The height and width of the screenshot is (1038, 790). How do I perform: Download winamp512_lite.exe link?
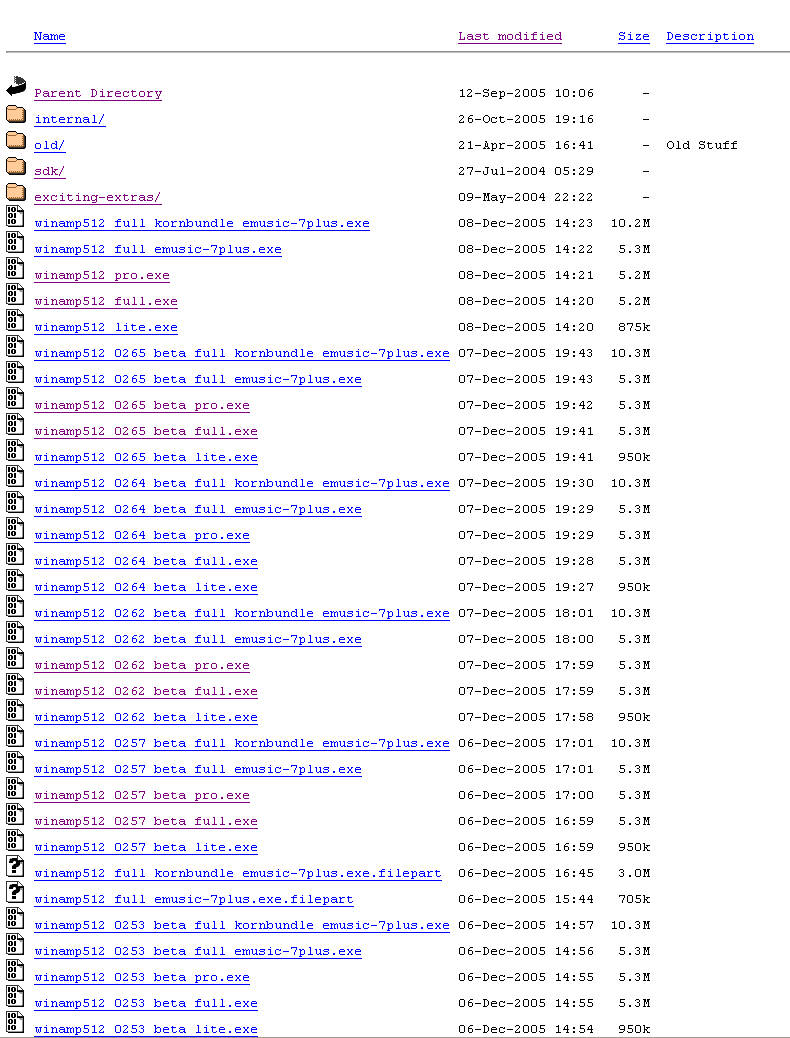coord(106,327)
